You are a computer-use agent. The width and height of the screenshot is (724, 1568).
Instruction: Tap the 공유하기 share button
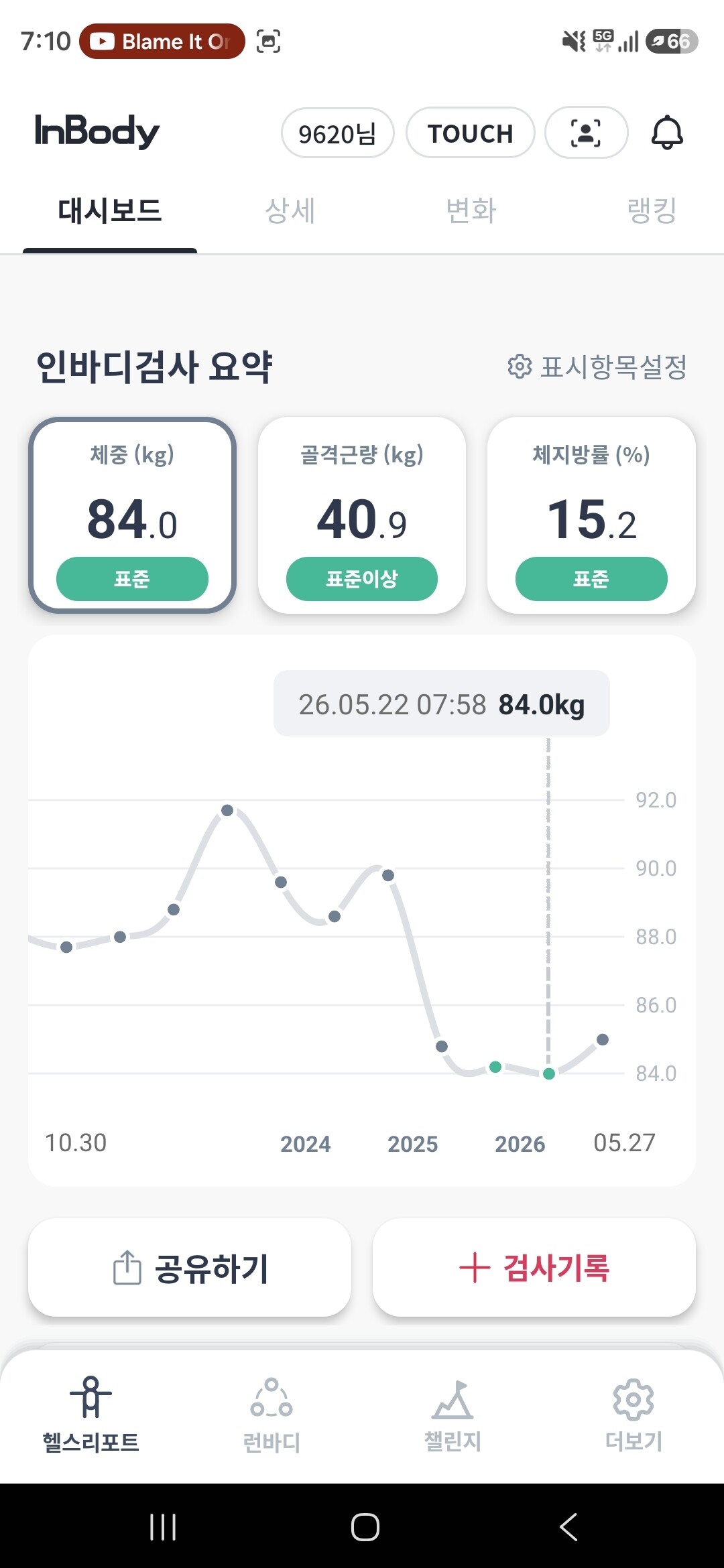[190, 1267]
